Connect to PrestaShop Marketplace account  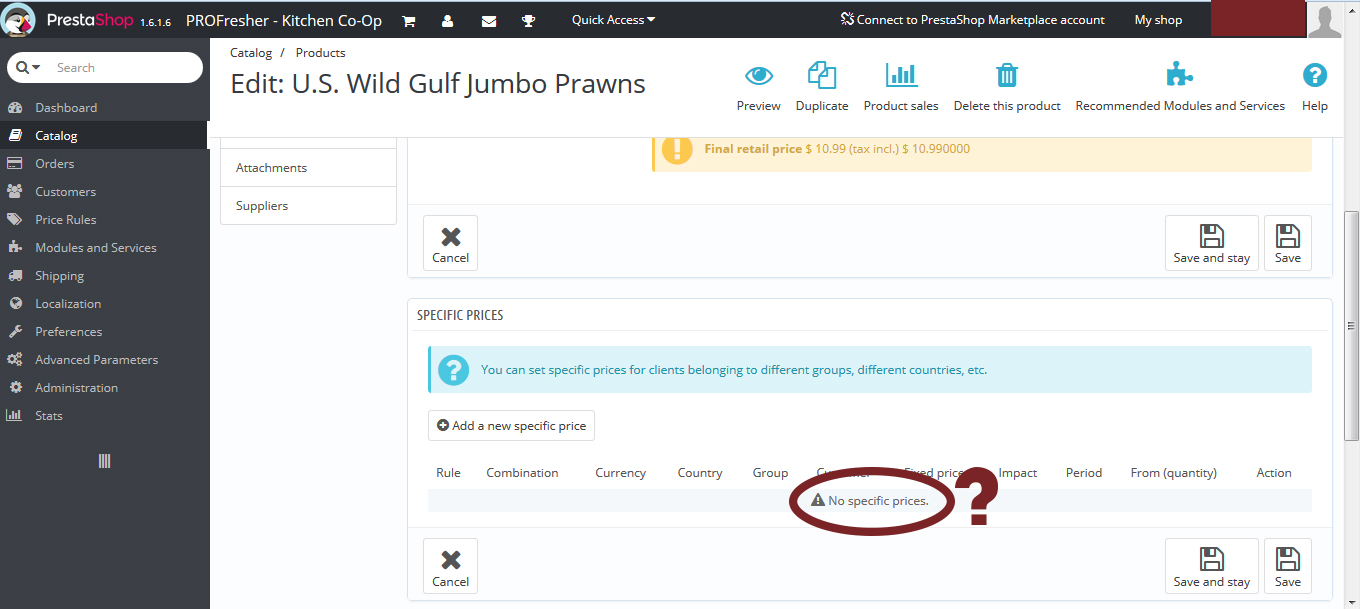pos(972,20)
